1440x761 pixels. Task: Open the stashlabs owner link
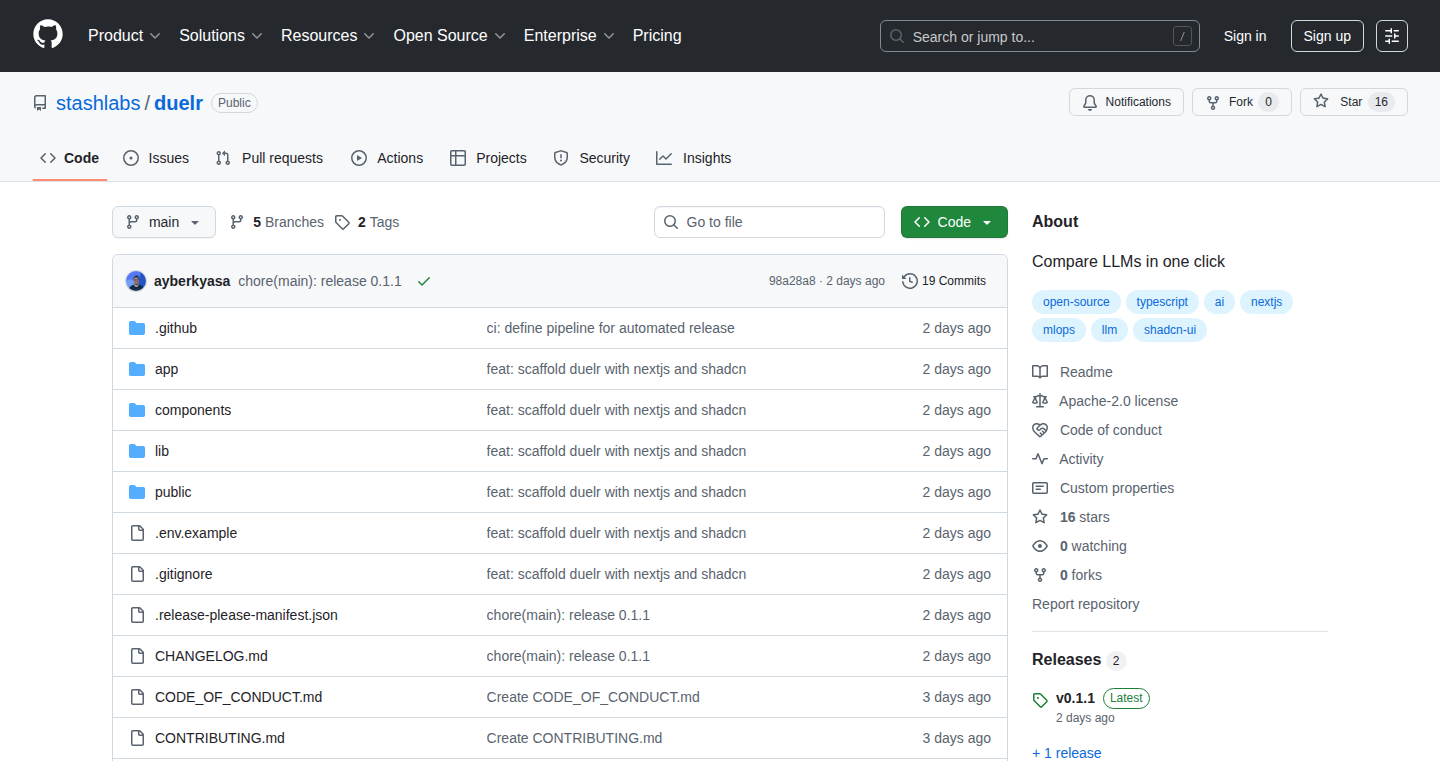(98, 103)
